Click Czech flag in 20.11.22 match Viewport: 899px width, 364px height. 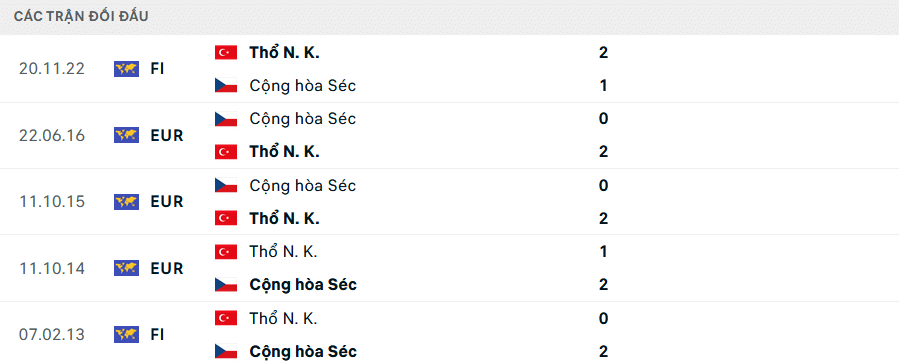click(x=226, y=86)
